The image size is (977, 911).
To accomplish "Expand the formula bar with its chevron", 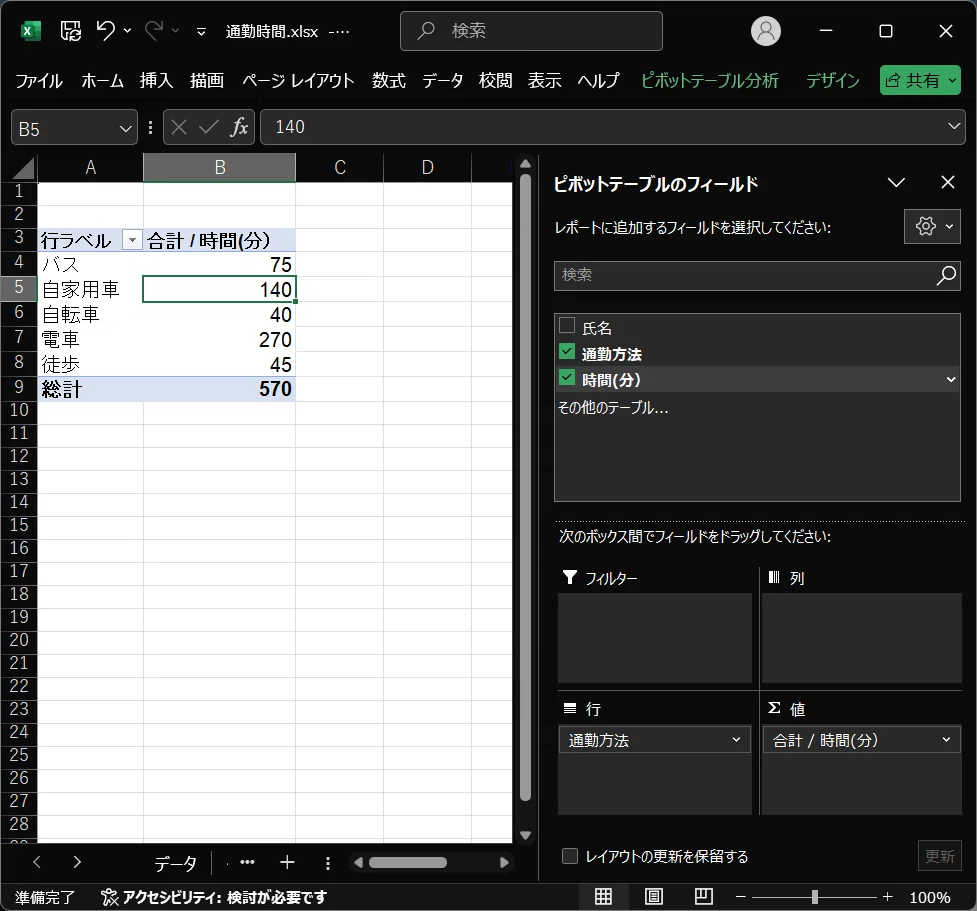I will tap(953, 126).
